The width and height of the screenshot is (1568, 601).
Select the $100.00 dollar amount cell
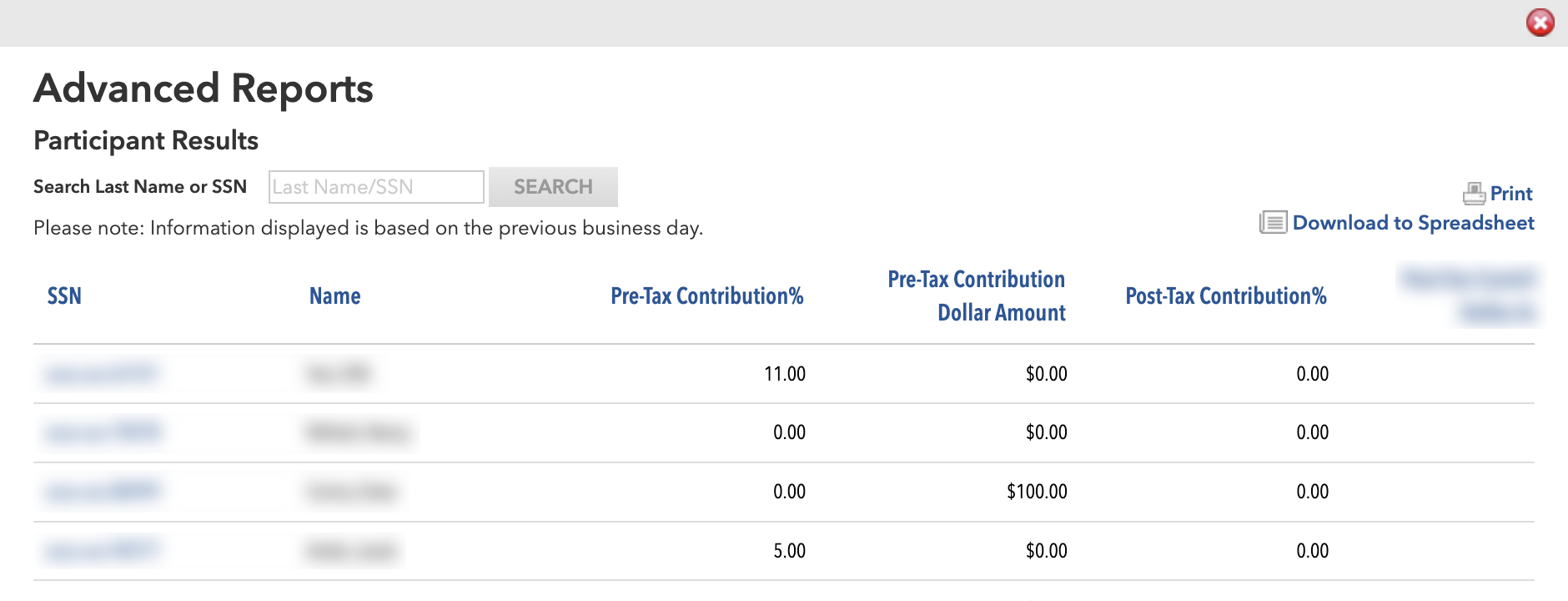pos(1036,492)
